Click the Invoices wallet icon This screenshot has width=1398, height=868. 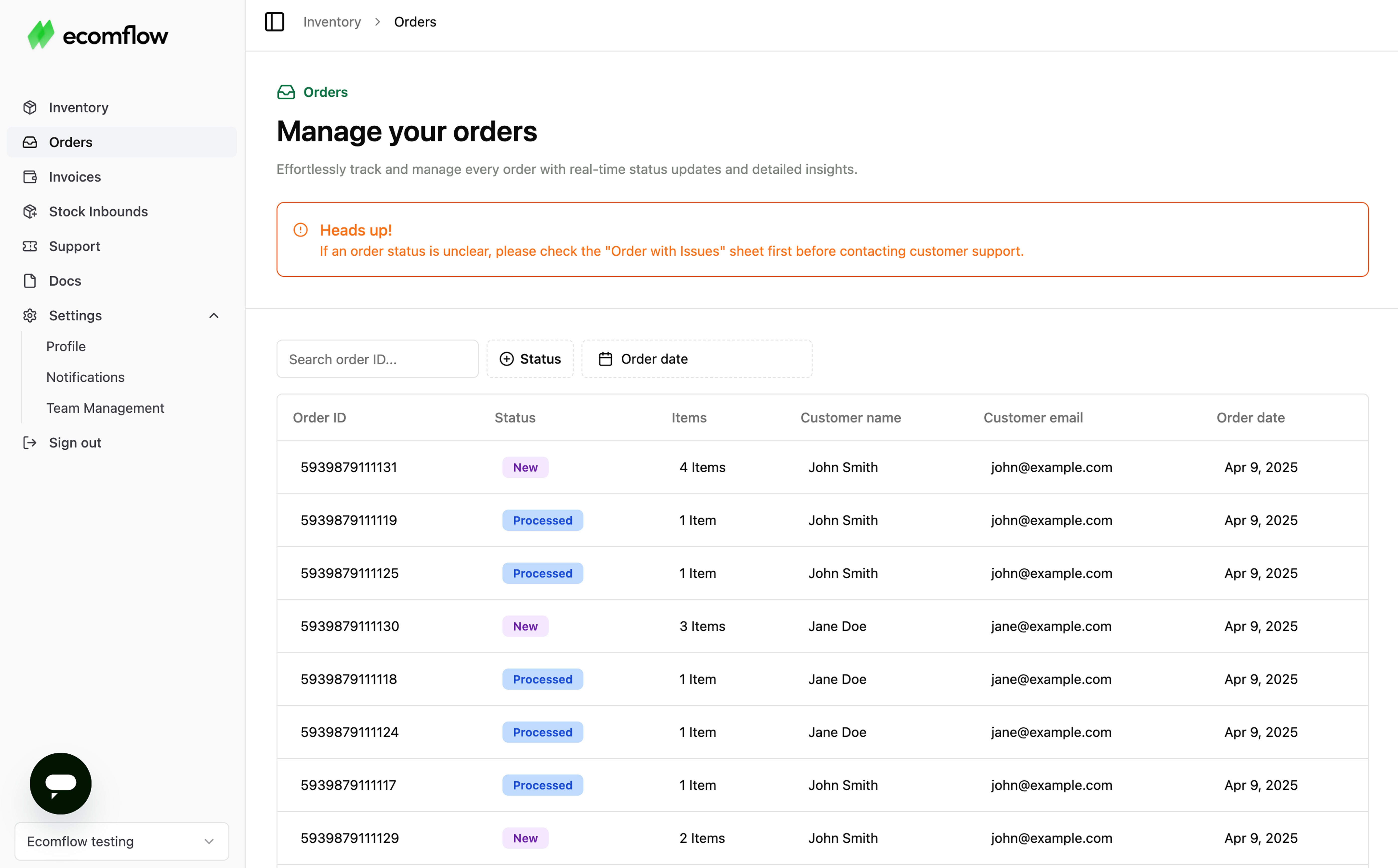pos(30,177)
